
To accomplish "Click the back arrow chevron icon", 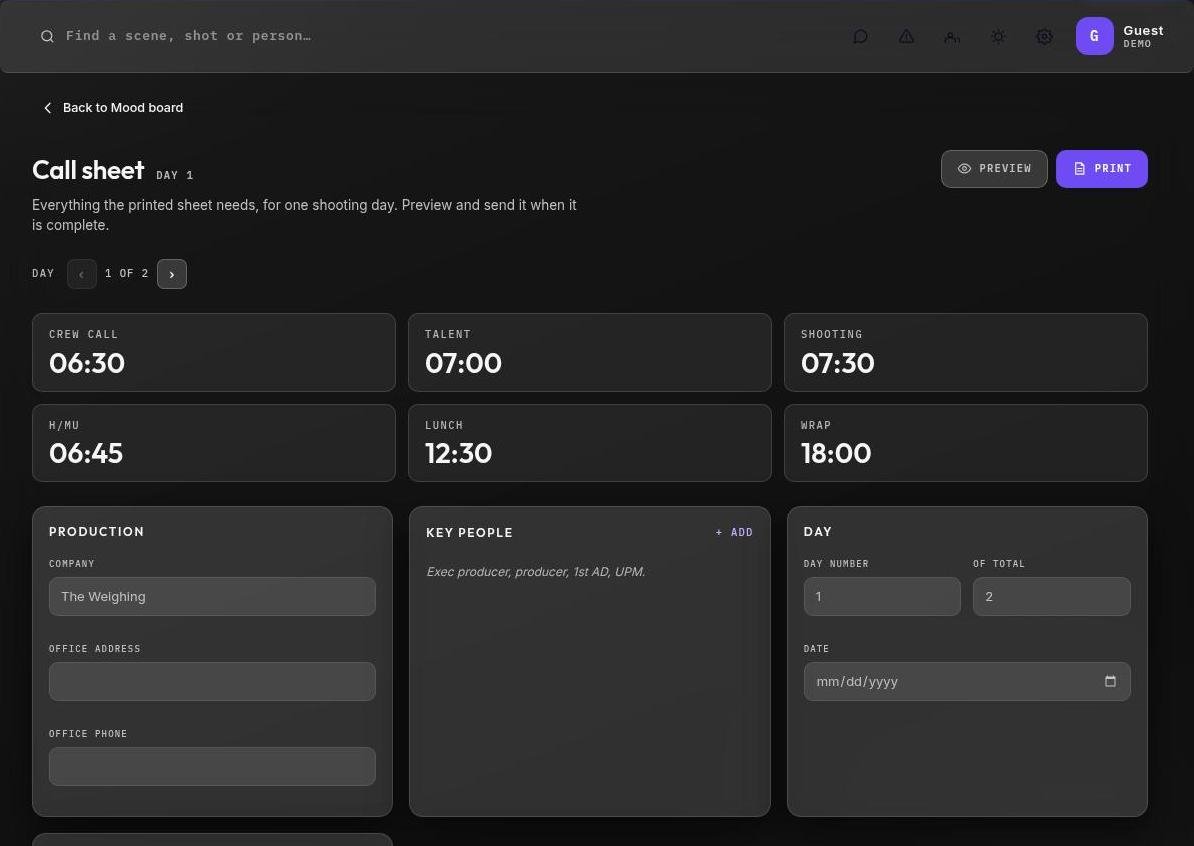I will point(48,108).
